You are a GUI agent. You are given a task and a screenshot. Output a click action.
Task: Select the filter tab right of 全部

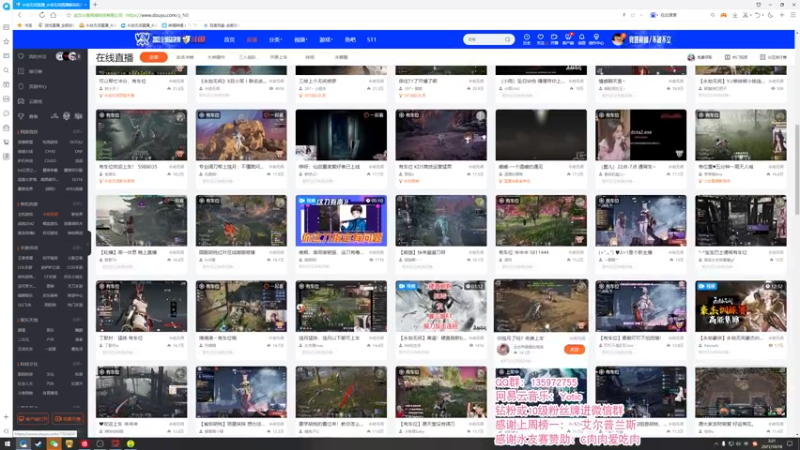pyautogui.click(x=185, y=57)
